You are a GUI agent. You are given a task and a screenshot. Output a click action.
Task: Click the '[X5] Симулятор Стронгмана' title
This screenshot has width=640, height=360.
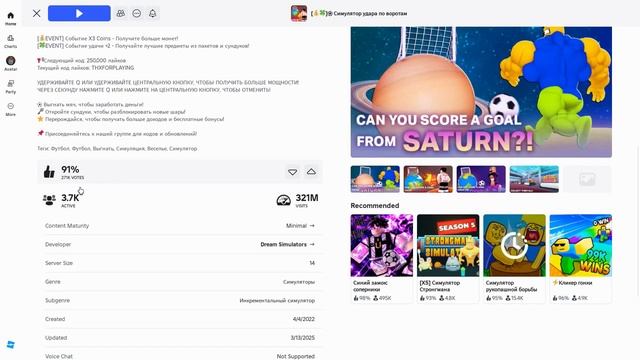pyautogui.click(x=440, y=286)
